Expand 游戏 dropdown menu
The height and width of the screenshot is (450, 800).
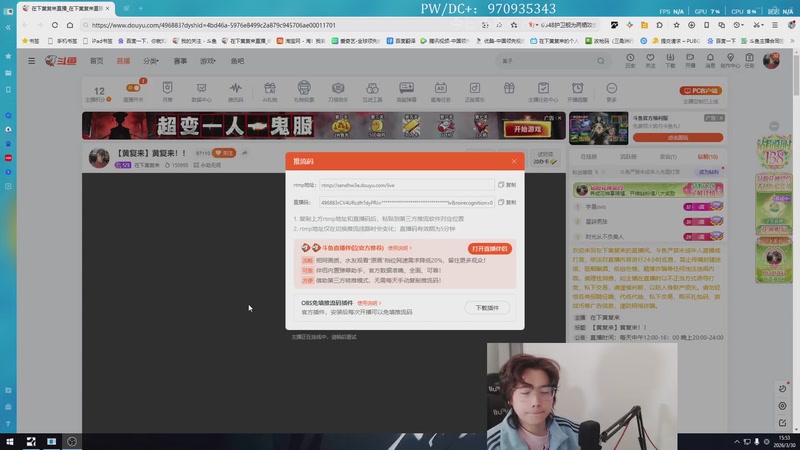[x=208, y=61]
